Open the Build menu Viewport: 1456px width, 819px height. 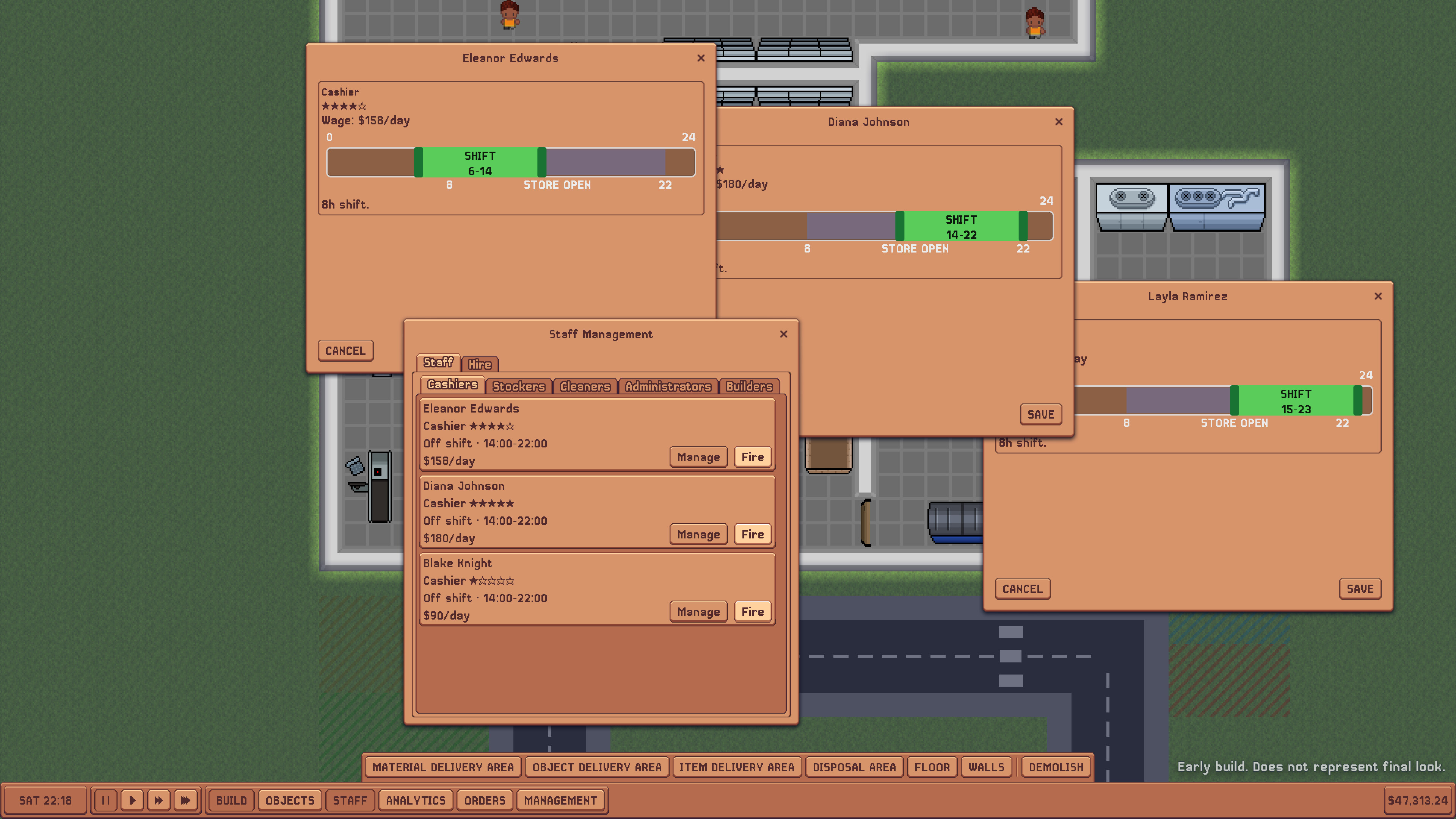tap(231, 800)
